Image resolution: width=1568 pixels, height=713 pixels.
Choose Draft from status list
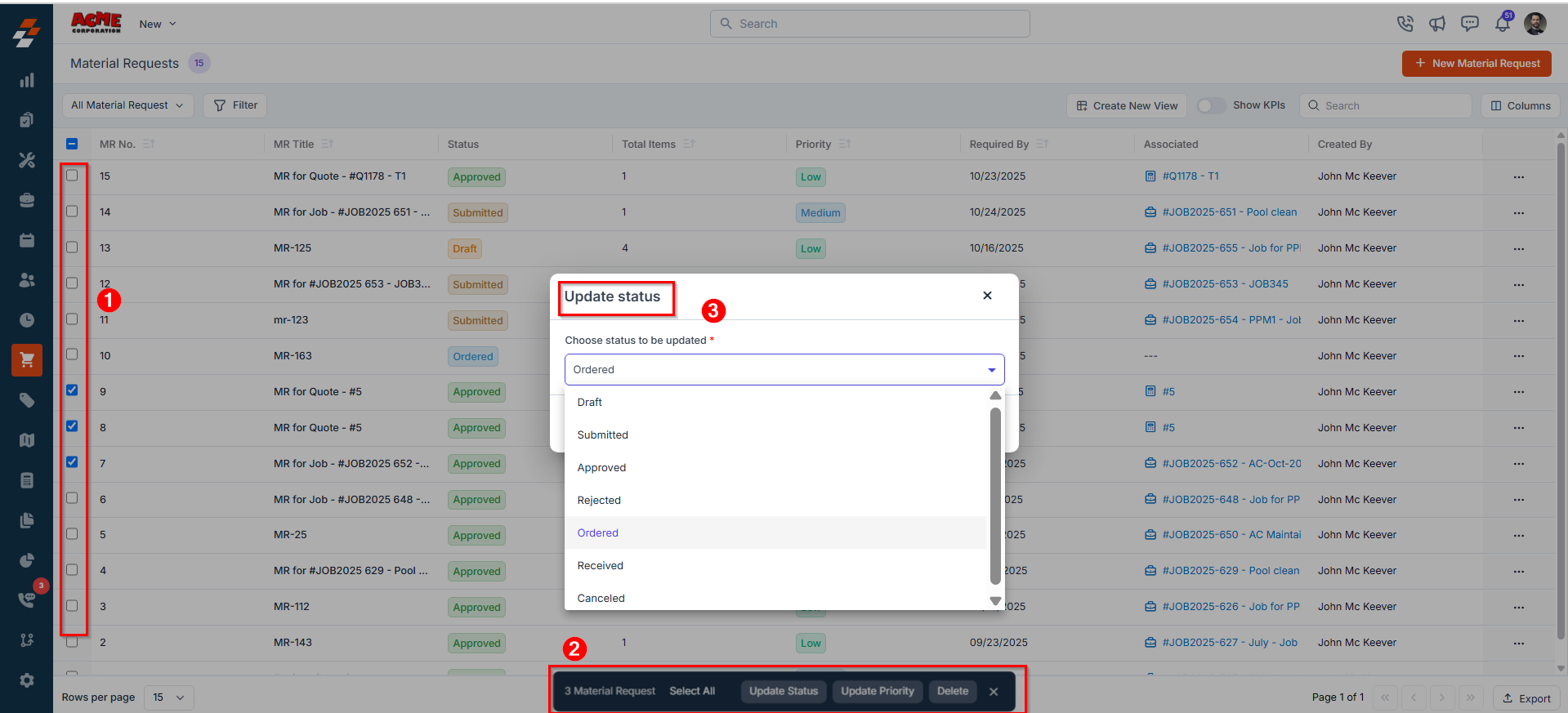[x=775, y=402]
